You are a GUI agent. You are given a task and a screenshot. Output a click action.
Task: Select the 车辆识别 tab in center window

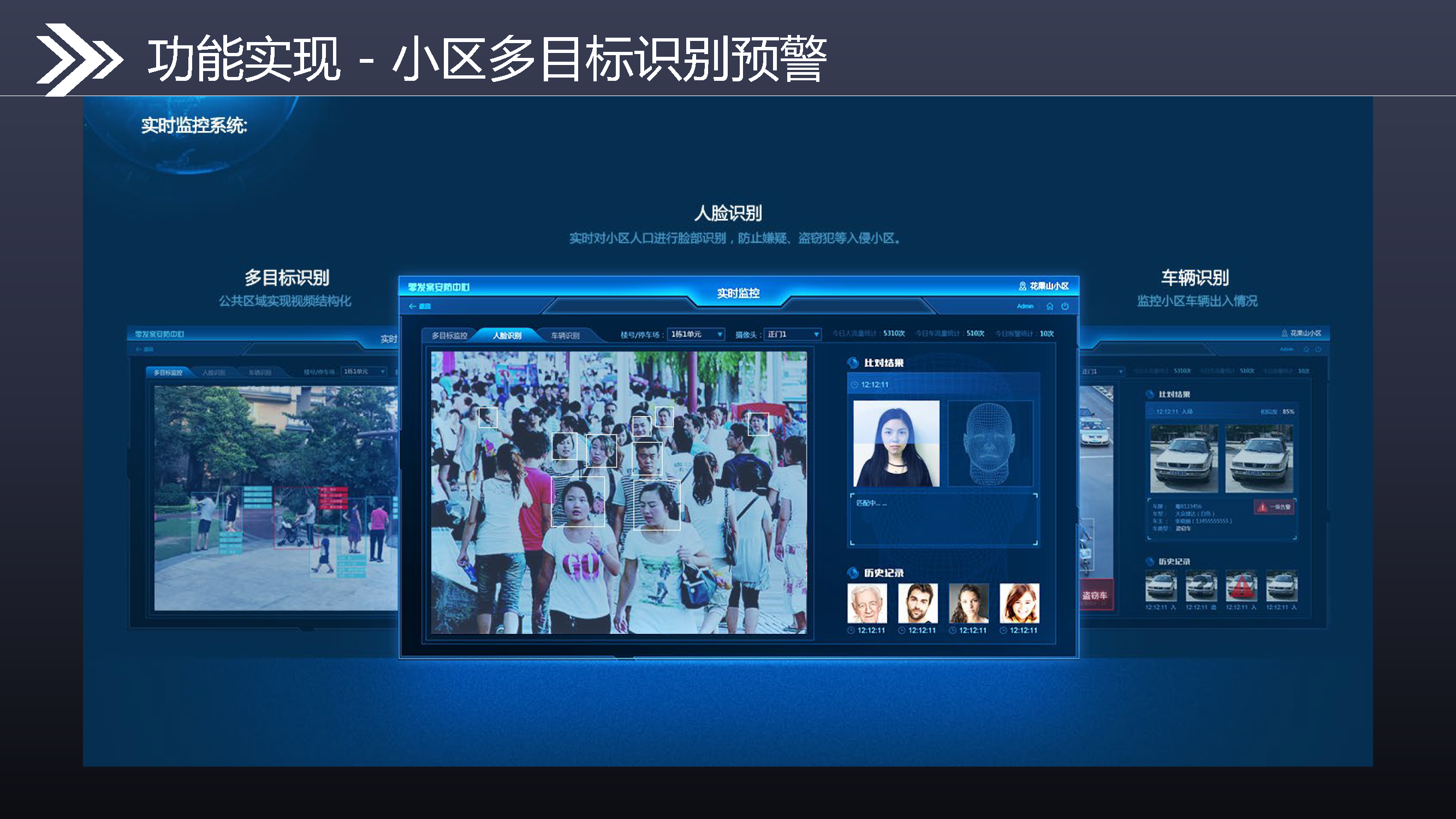point(564,335)
